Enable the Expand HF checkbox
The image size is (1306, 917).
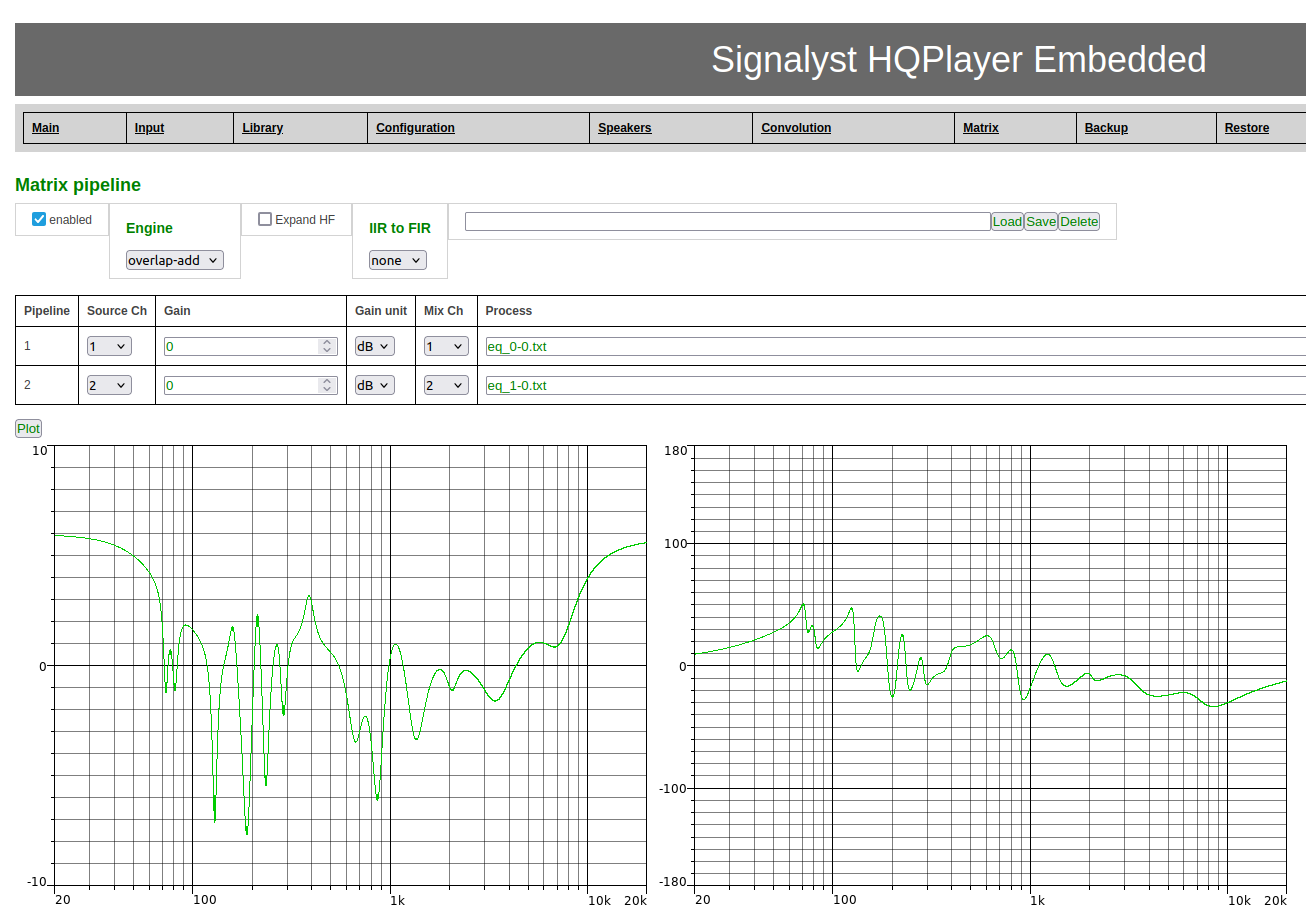[x=265, y=219]
